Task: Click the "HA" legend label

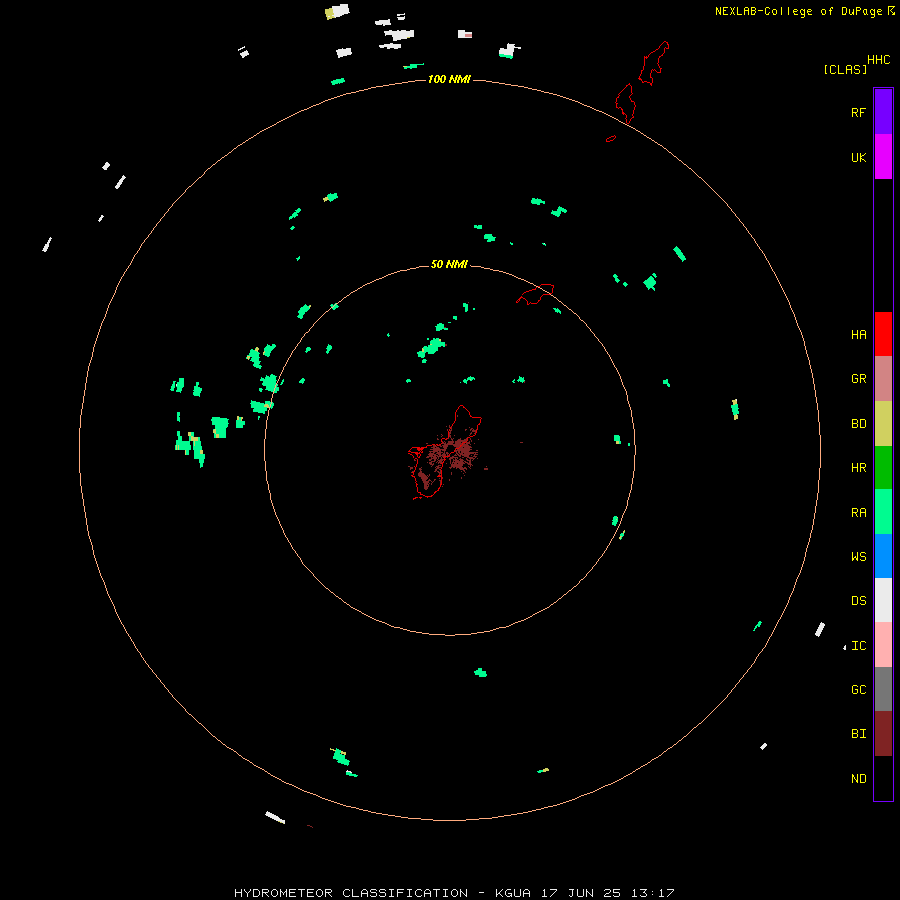Action: (858, 334)
